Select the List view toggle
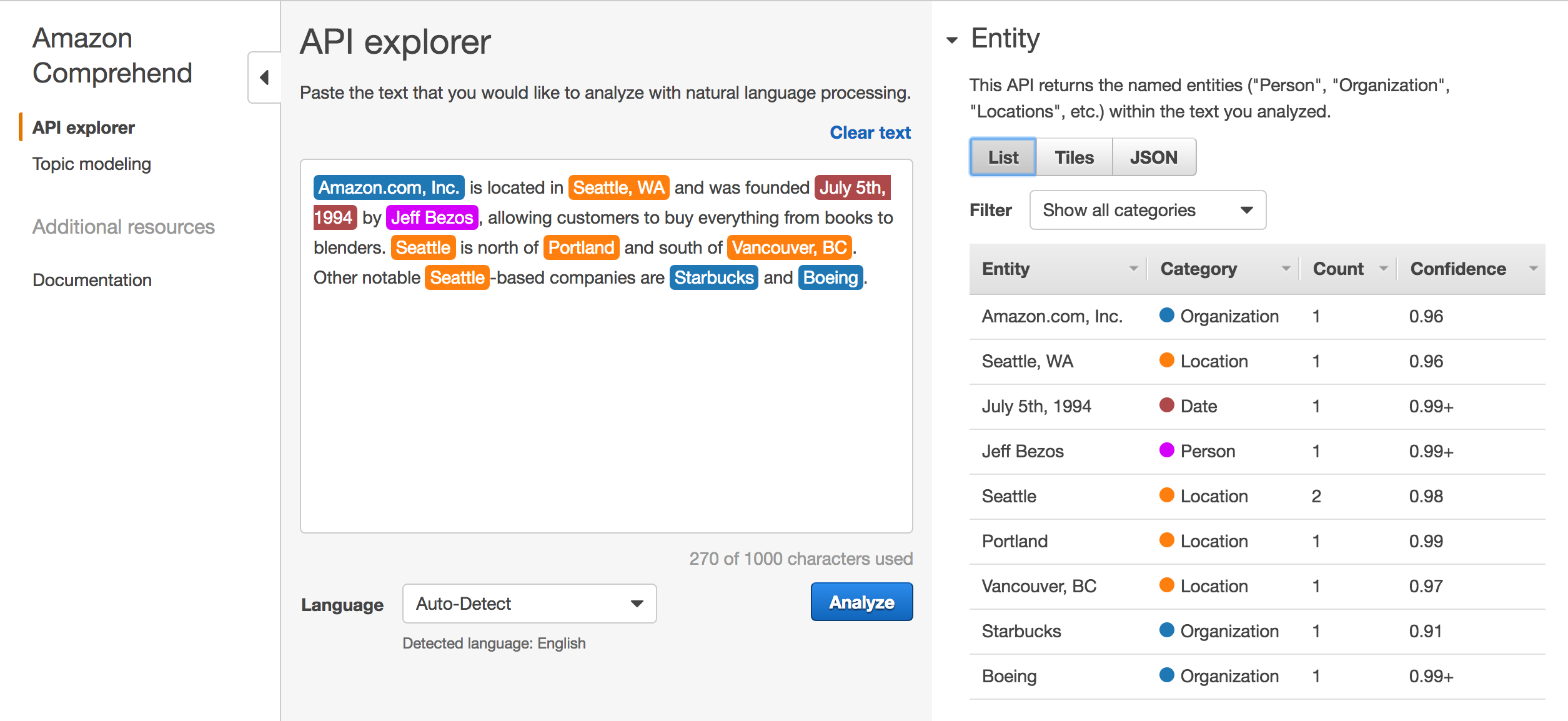The image size is (1568, 721). (1002, 157)
